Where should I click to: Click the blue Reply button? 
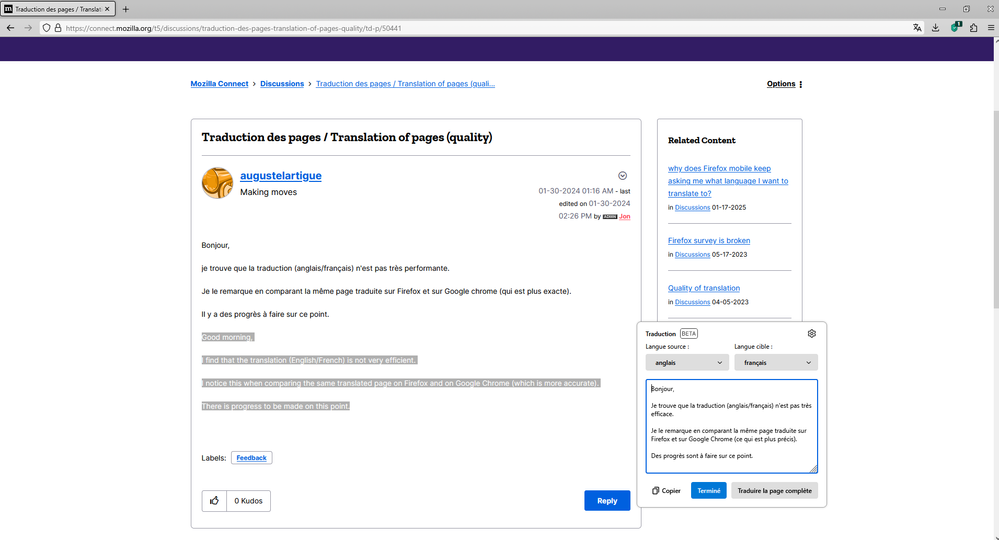pos(607,501)
